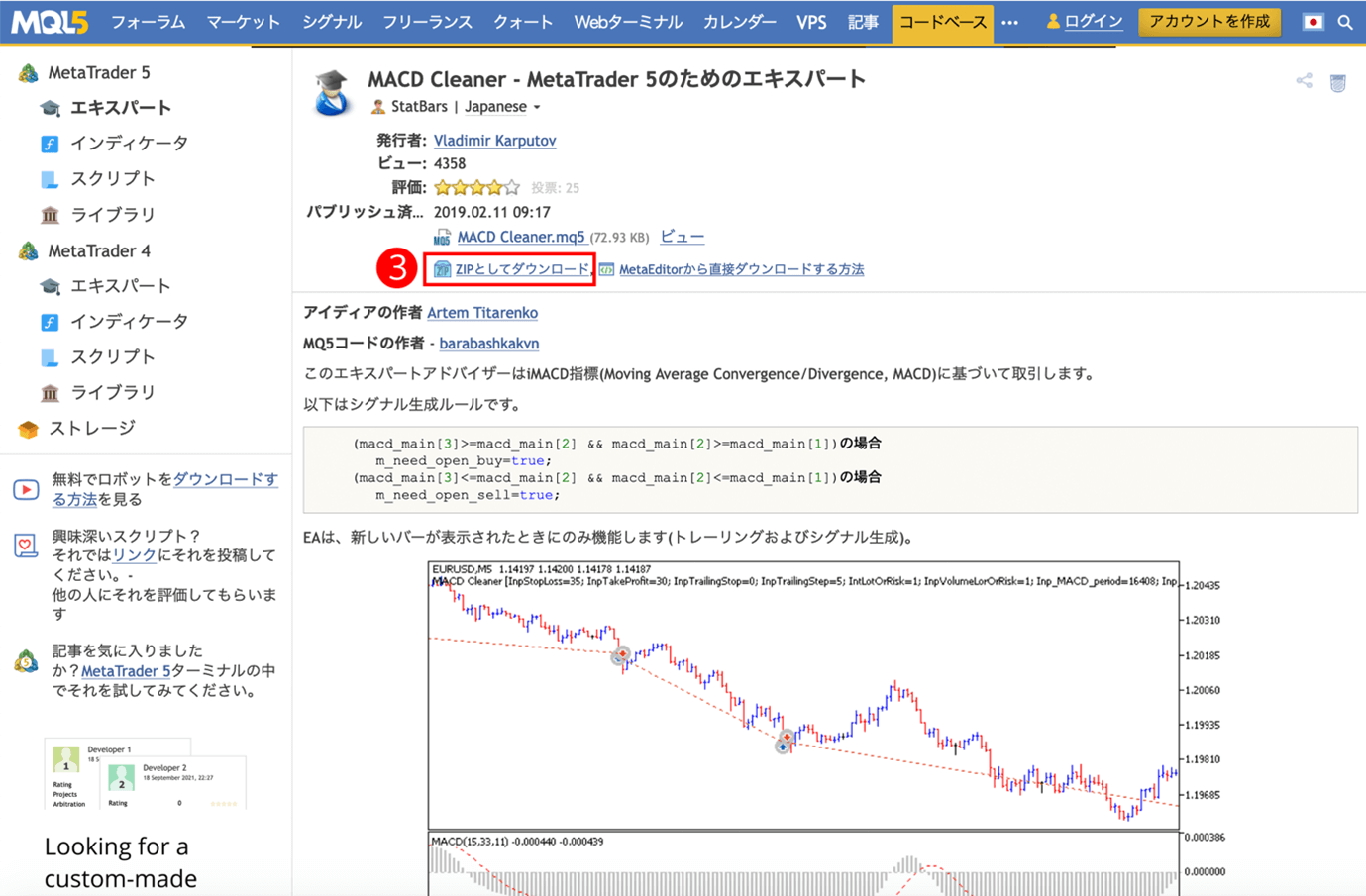Click the MetaTrader 5 terminal link in sidebar
The image size is (1366, 896).
point(126,671)
